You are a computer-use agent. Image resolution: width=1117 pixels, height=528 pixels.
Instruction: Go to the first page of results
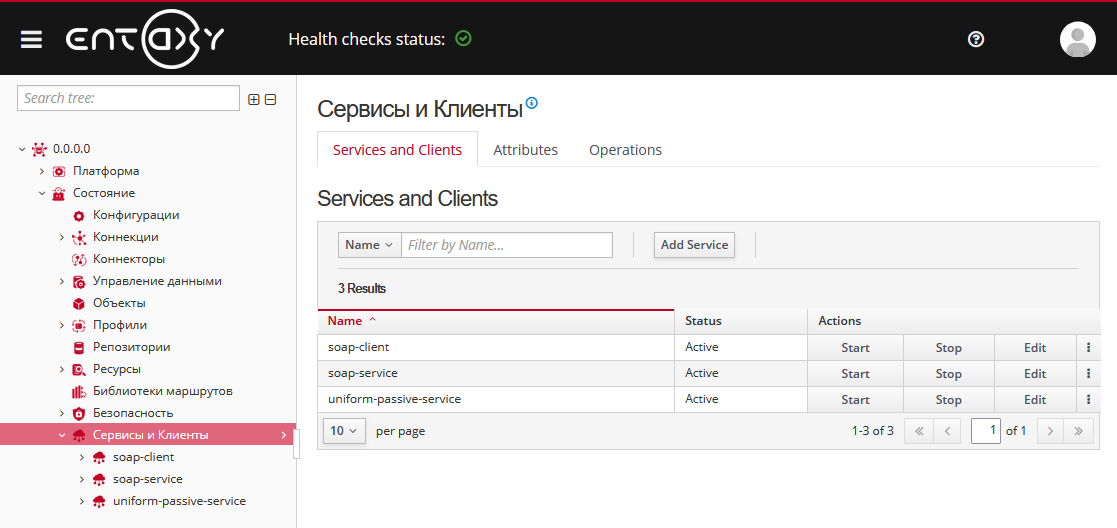click(919, 431)
